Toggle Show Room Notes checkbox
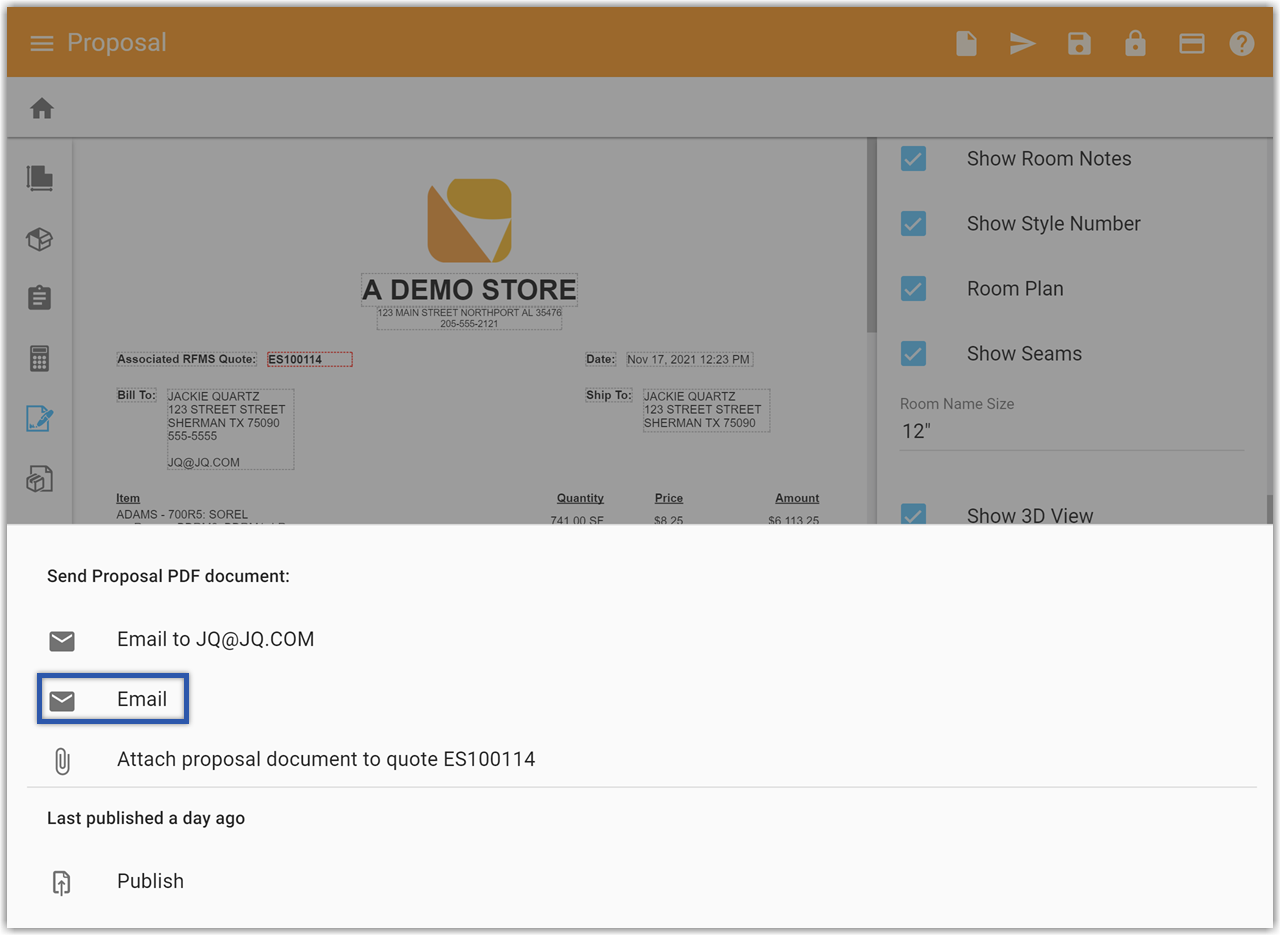 pos(913,159)
